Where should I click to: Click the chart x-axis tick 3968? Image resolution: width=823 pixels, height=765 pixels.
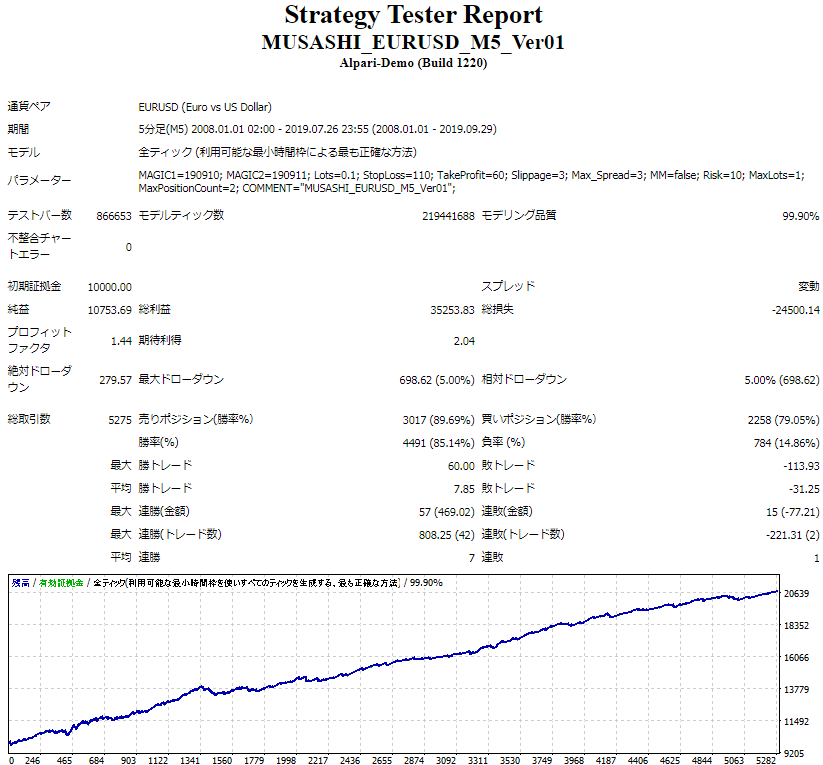574,760
